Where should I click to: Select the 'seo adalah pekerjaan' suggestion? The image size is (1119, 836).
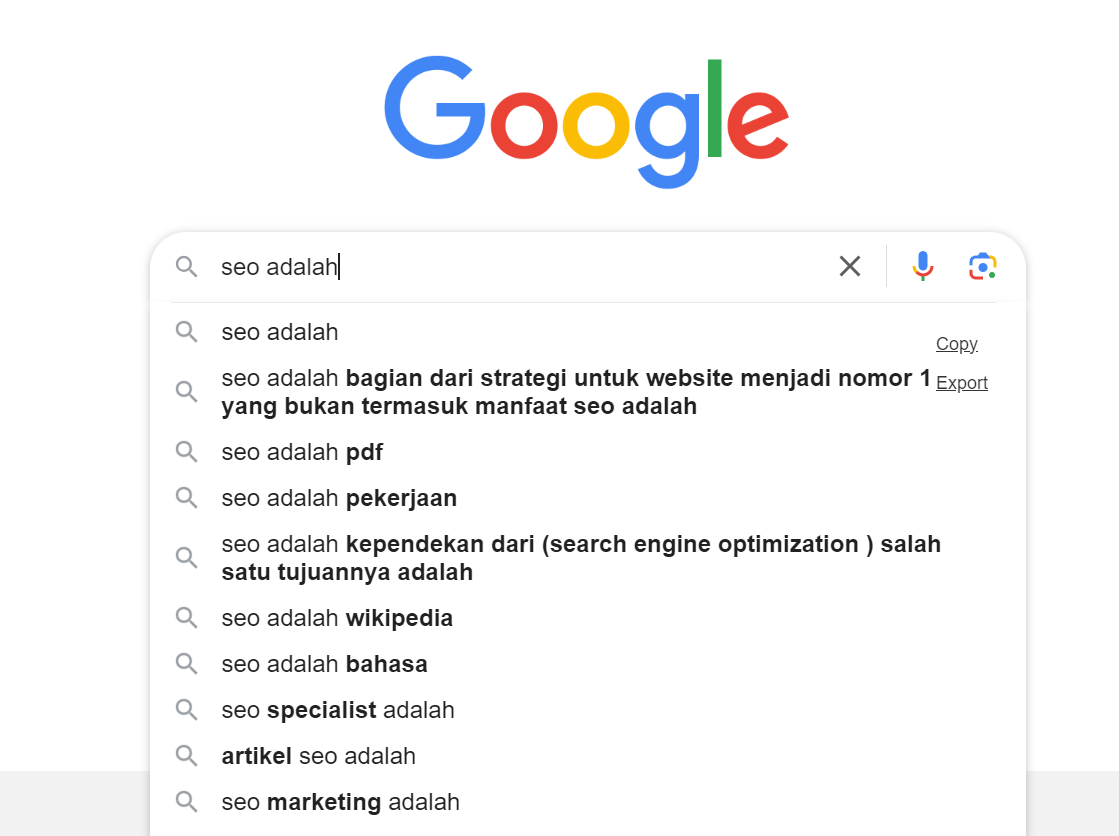[339, 497]
